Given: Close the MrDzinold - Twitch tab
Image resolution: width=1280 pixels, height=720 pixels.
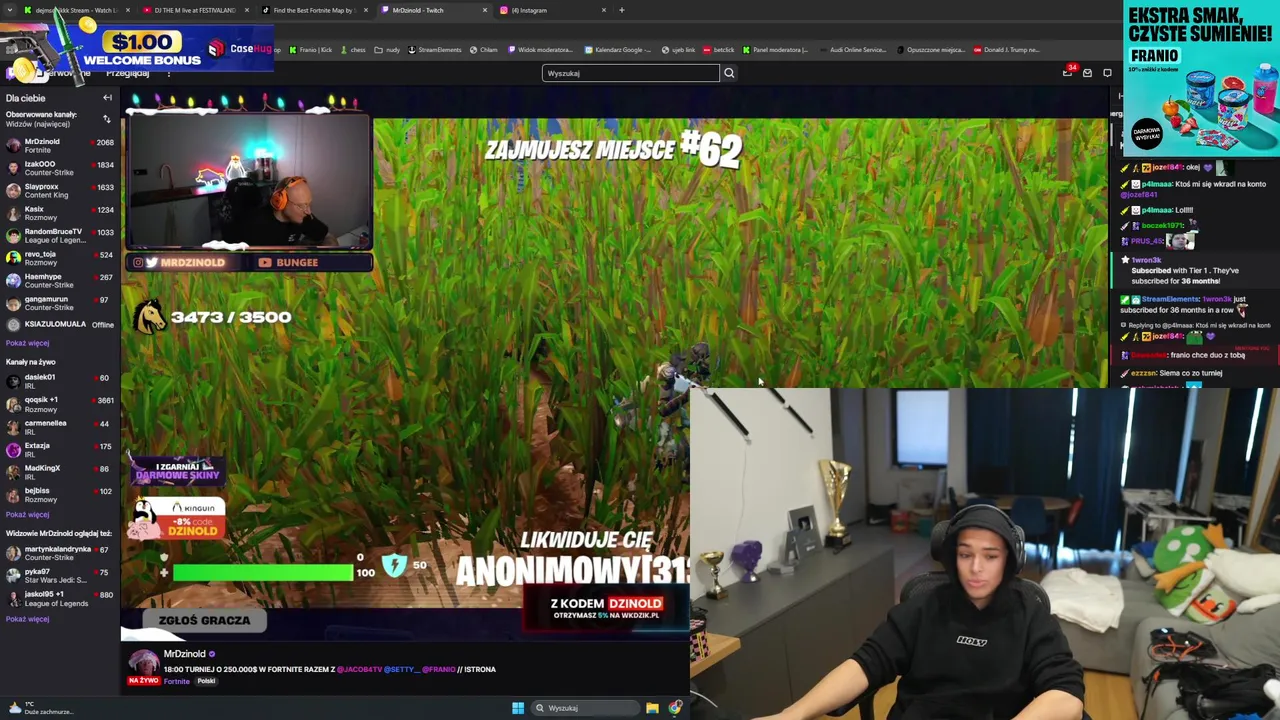Looking at the screenshot, I should pos(485,10).
